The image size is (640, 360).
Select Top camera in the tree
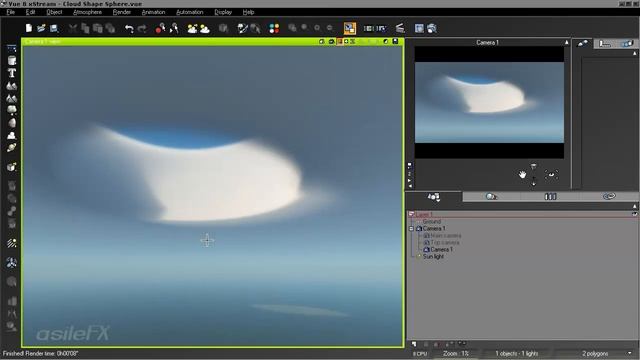click(445, 242)
